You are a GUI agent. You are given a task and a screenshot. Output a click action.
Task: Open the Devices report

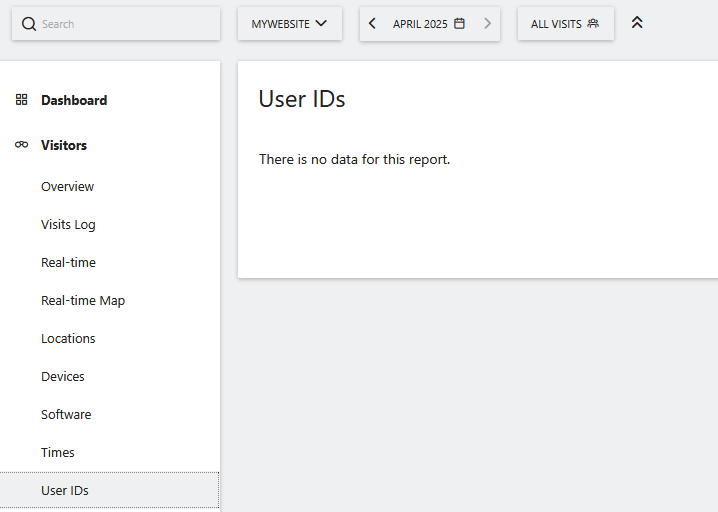click(63, 376)
